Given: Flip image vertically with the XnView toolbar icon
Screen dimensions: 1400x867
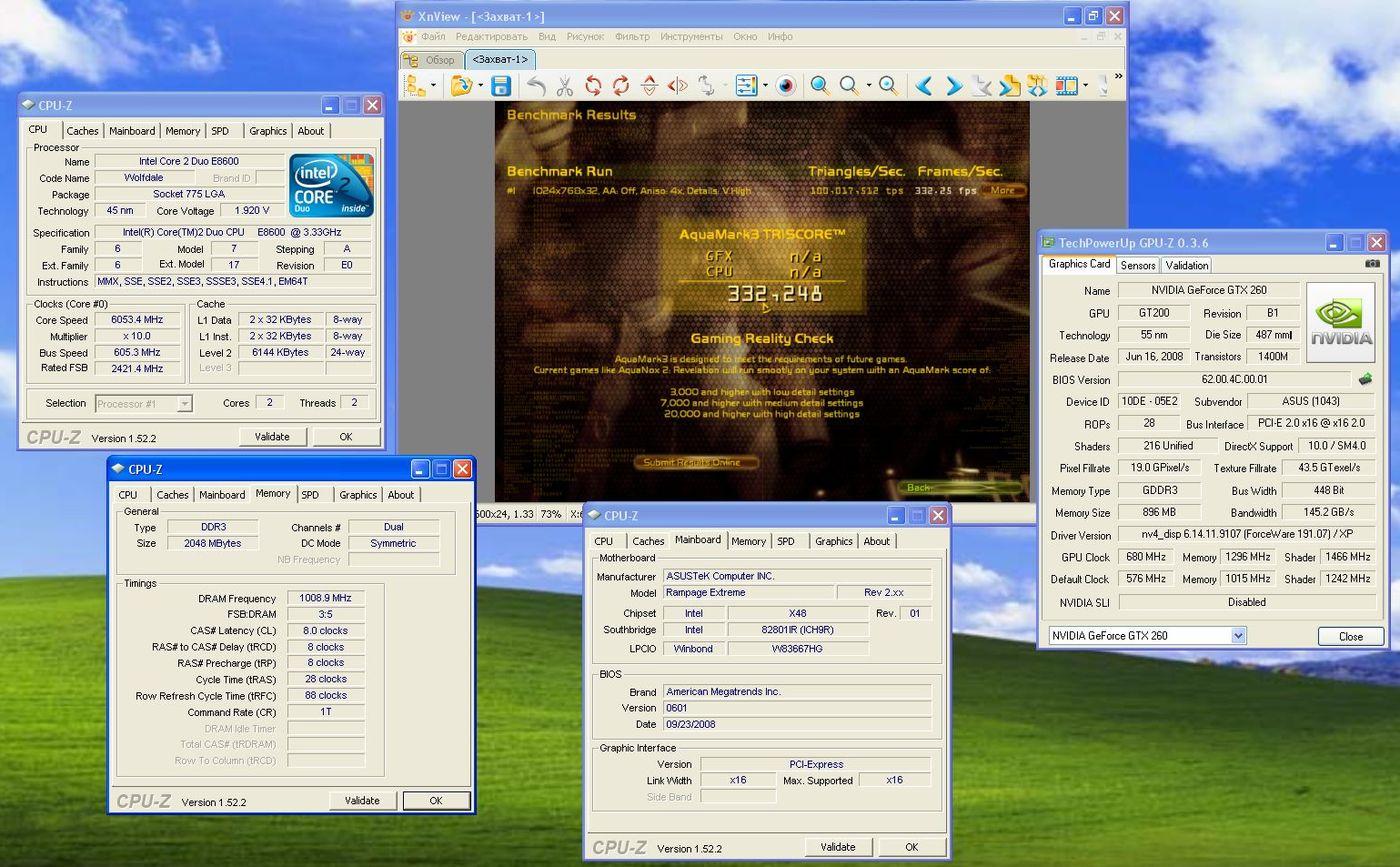Looking at the screenshot, I should [649, 86].
